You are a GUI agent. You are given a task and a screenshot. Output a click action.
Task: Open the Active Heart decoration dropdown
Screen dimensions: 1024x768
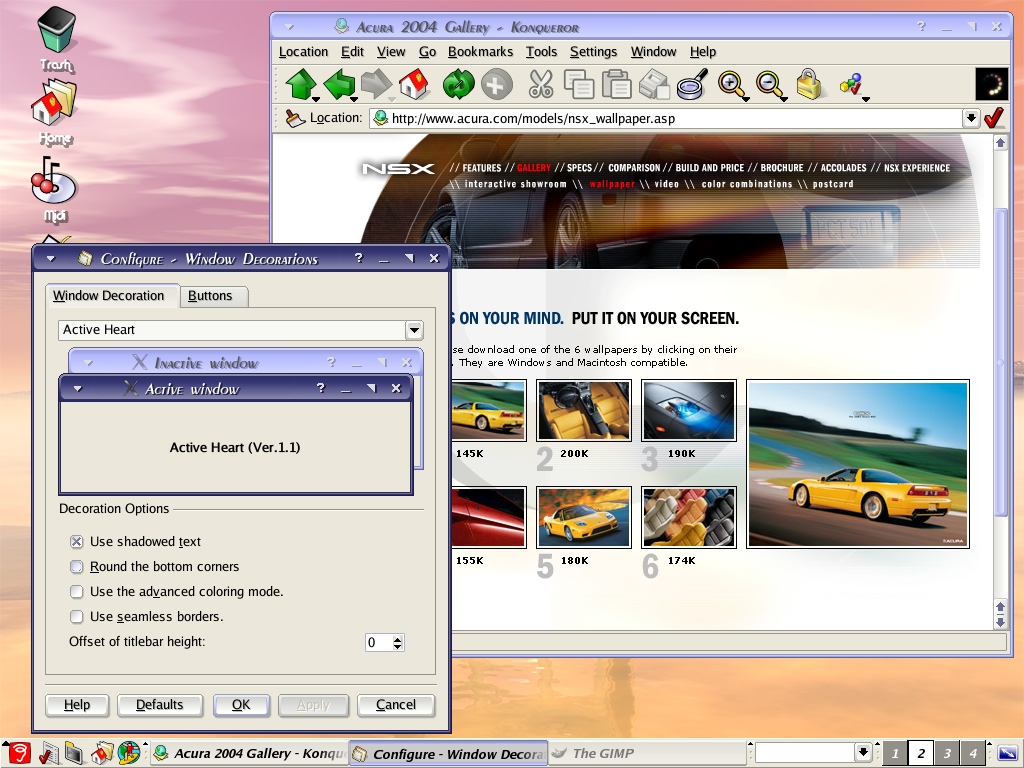pyautogui.click(x=414, y=330)
